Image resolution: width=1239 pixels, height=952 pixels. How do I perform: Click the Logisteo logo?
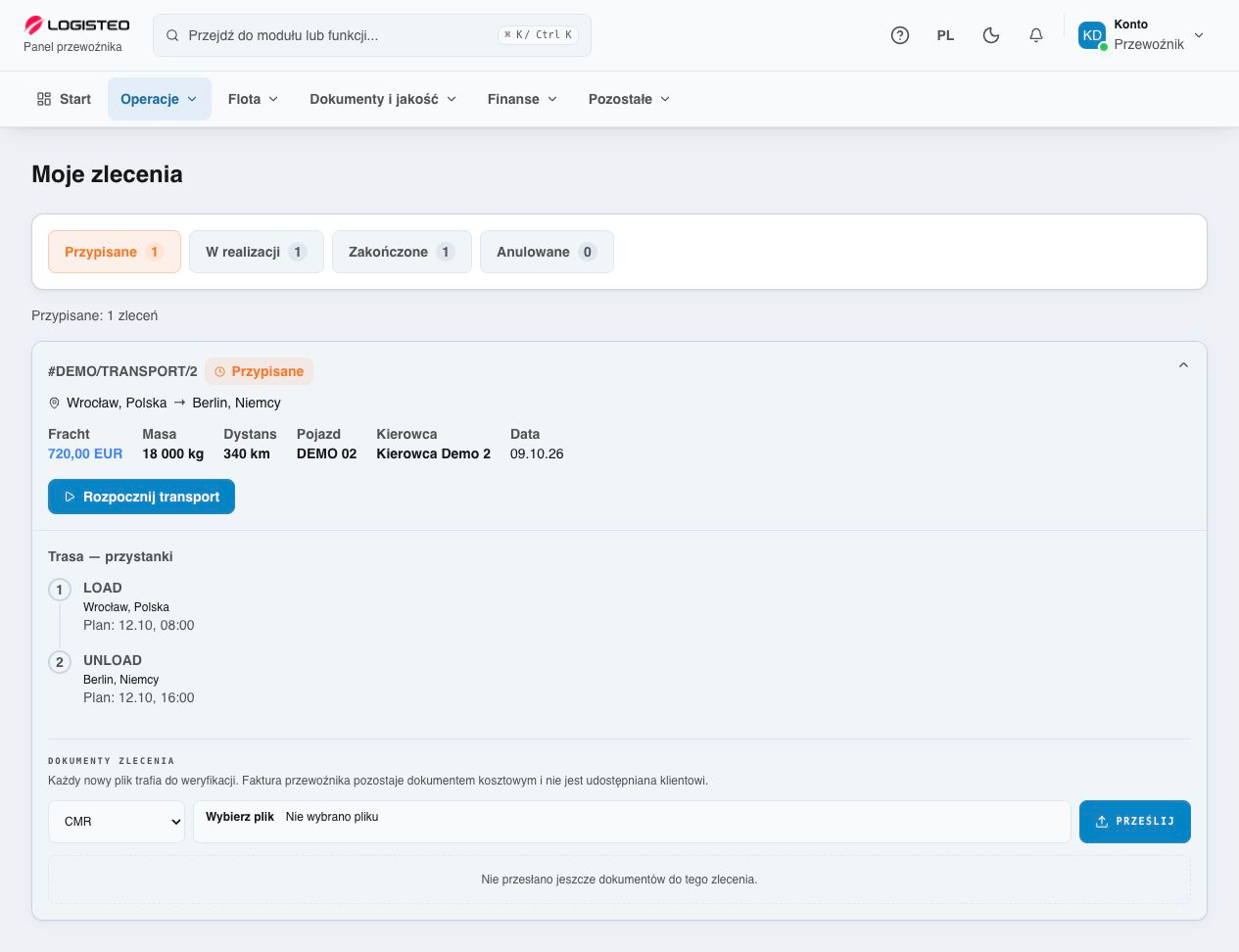coord(76,25)
